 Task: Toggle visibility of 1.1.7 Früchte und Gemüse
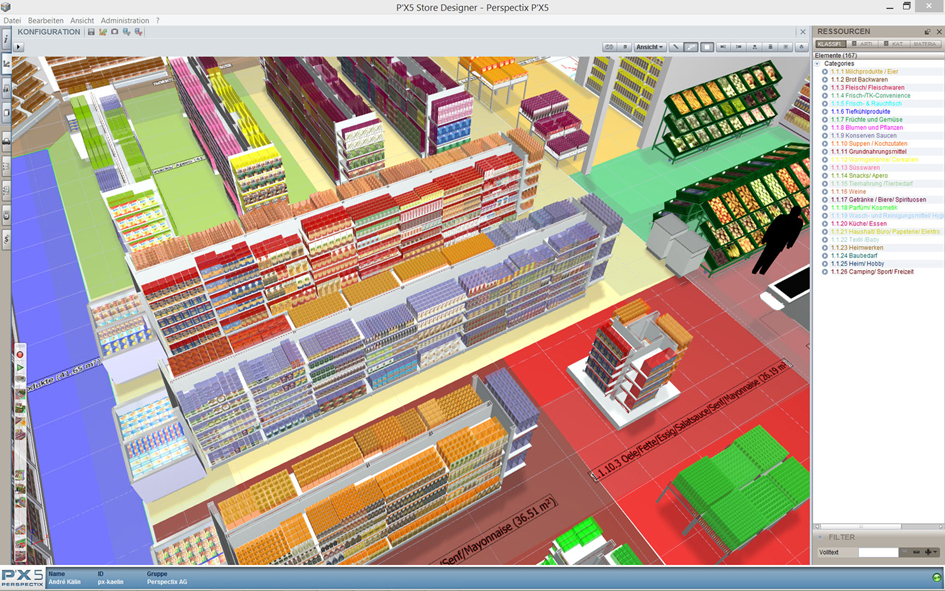pyautogui.click(x=825, y=119)
